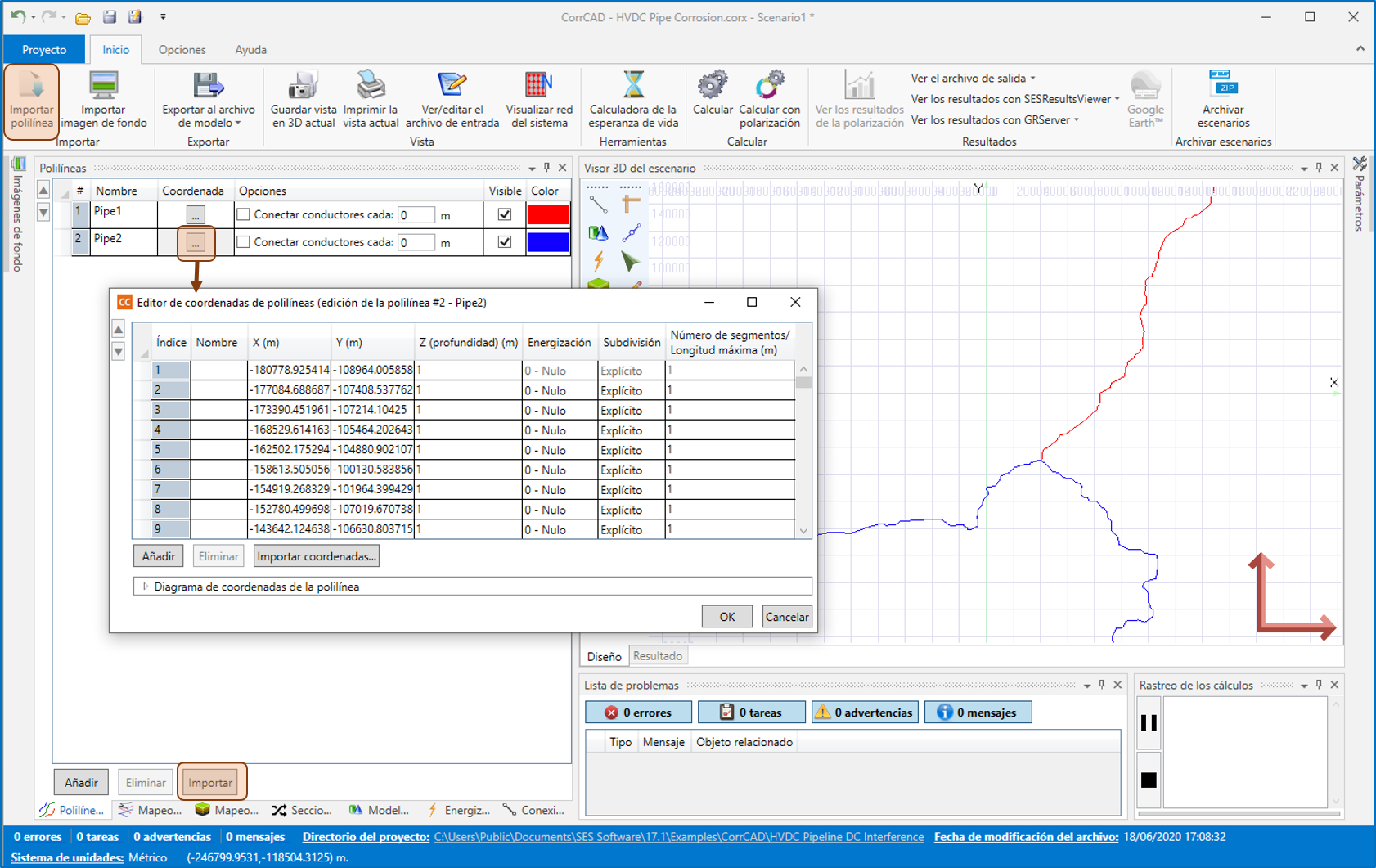Viewport: 1376px width, 868px height.
Task: Click the blue color swatch for Pipe2
Action: tap(547, 242)
